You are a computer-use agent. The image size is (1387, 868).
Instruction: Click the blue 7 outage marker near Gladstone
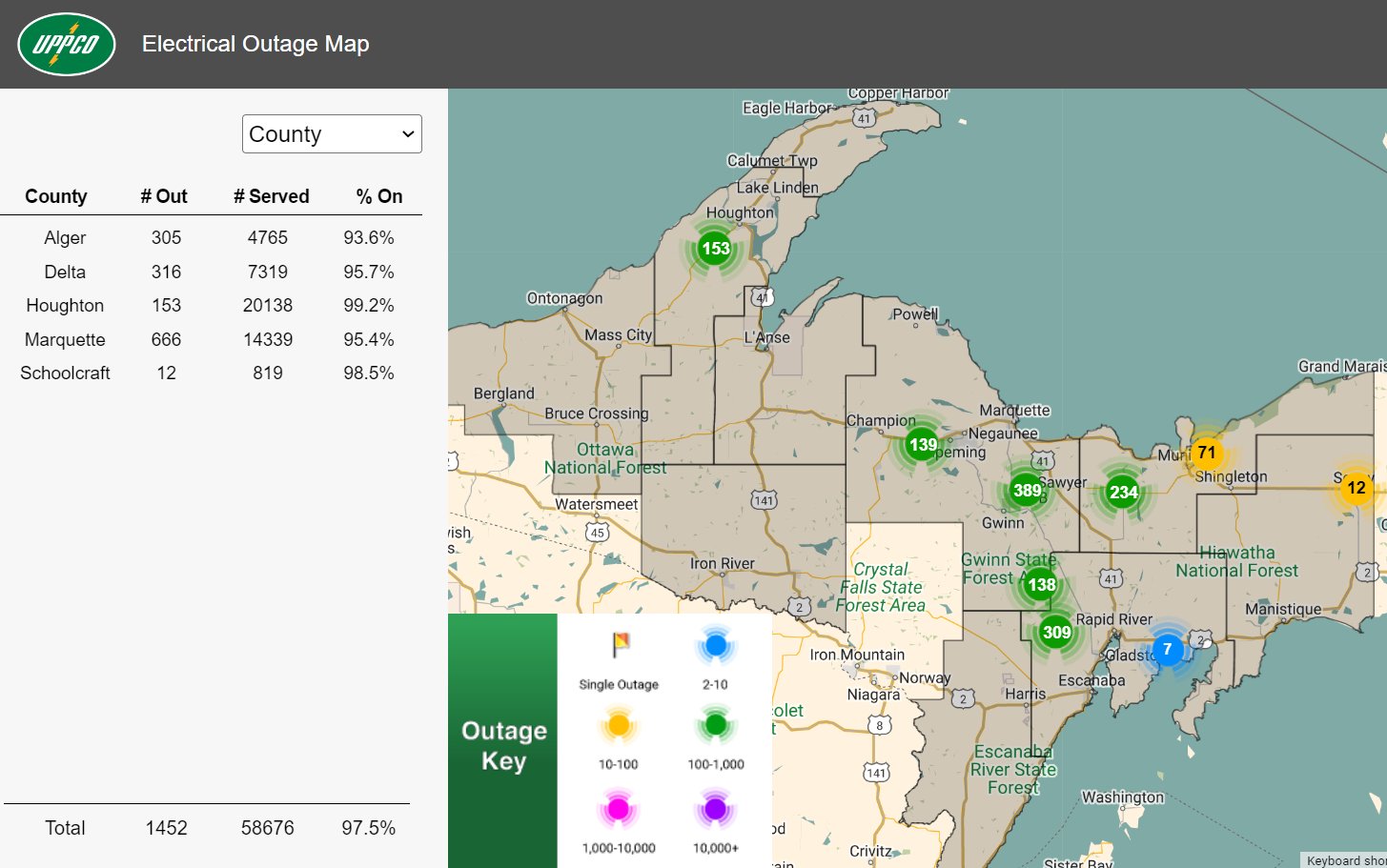(x=1167, y=650)
